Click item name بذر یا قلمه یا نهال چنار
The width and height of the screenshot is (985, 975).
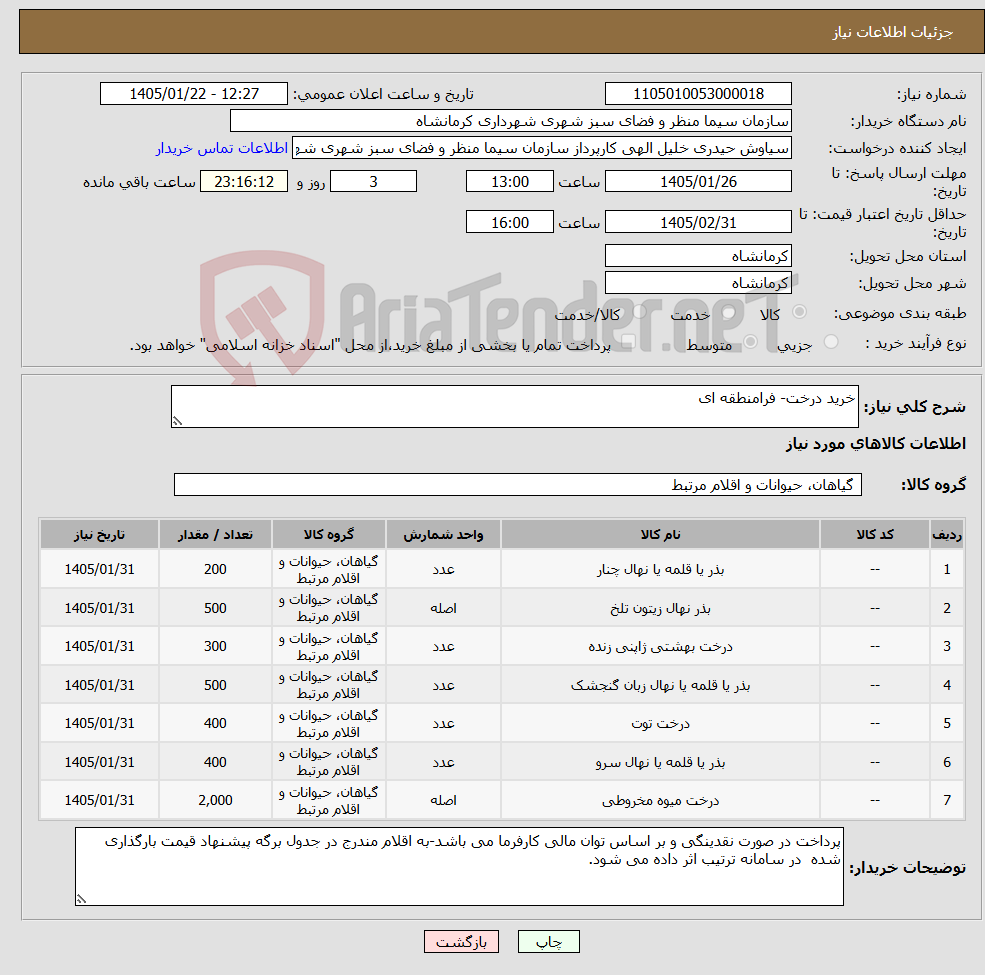(x=660, y=569)
